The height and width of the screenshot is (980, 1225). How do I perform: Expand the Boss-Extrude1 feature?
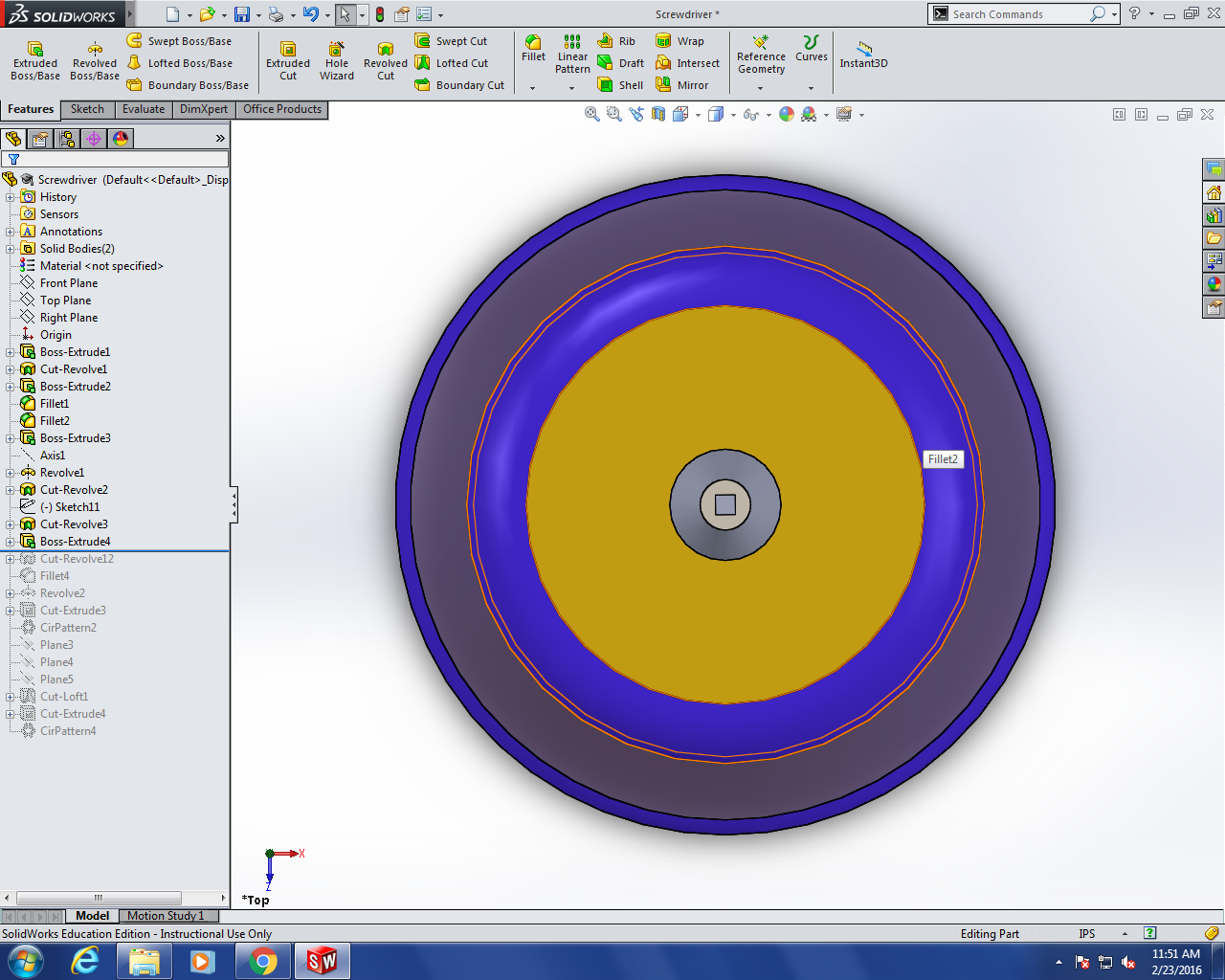[x=11, y=352]
